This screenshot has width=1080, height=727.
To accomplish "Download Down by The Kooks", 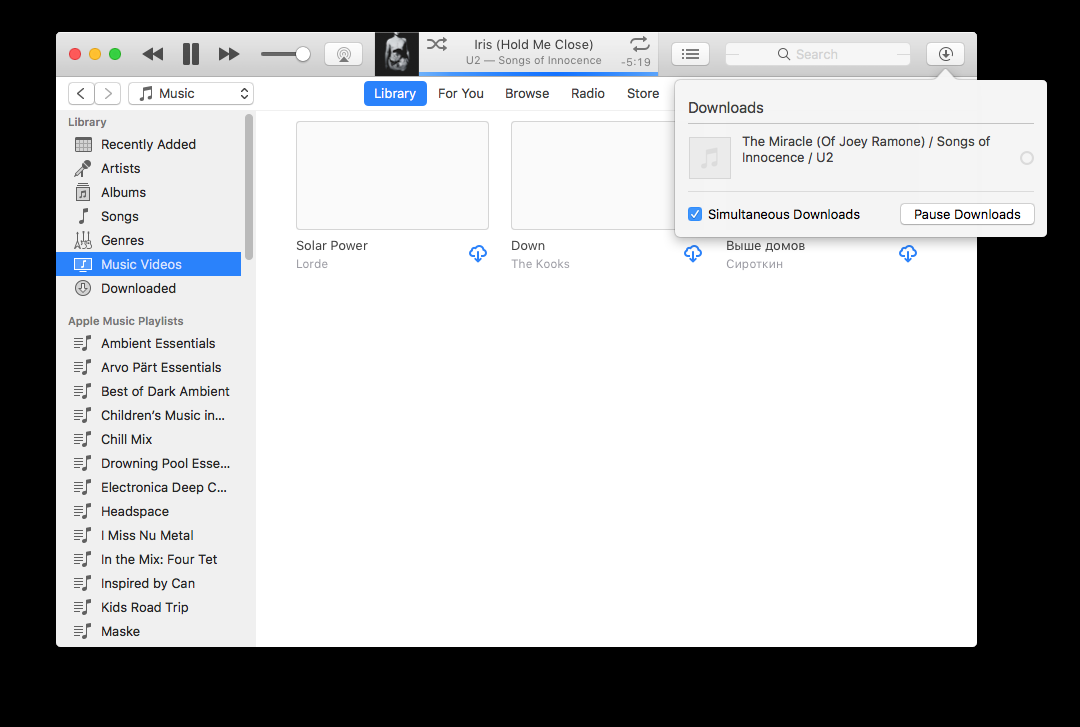I will point(693,254).
